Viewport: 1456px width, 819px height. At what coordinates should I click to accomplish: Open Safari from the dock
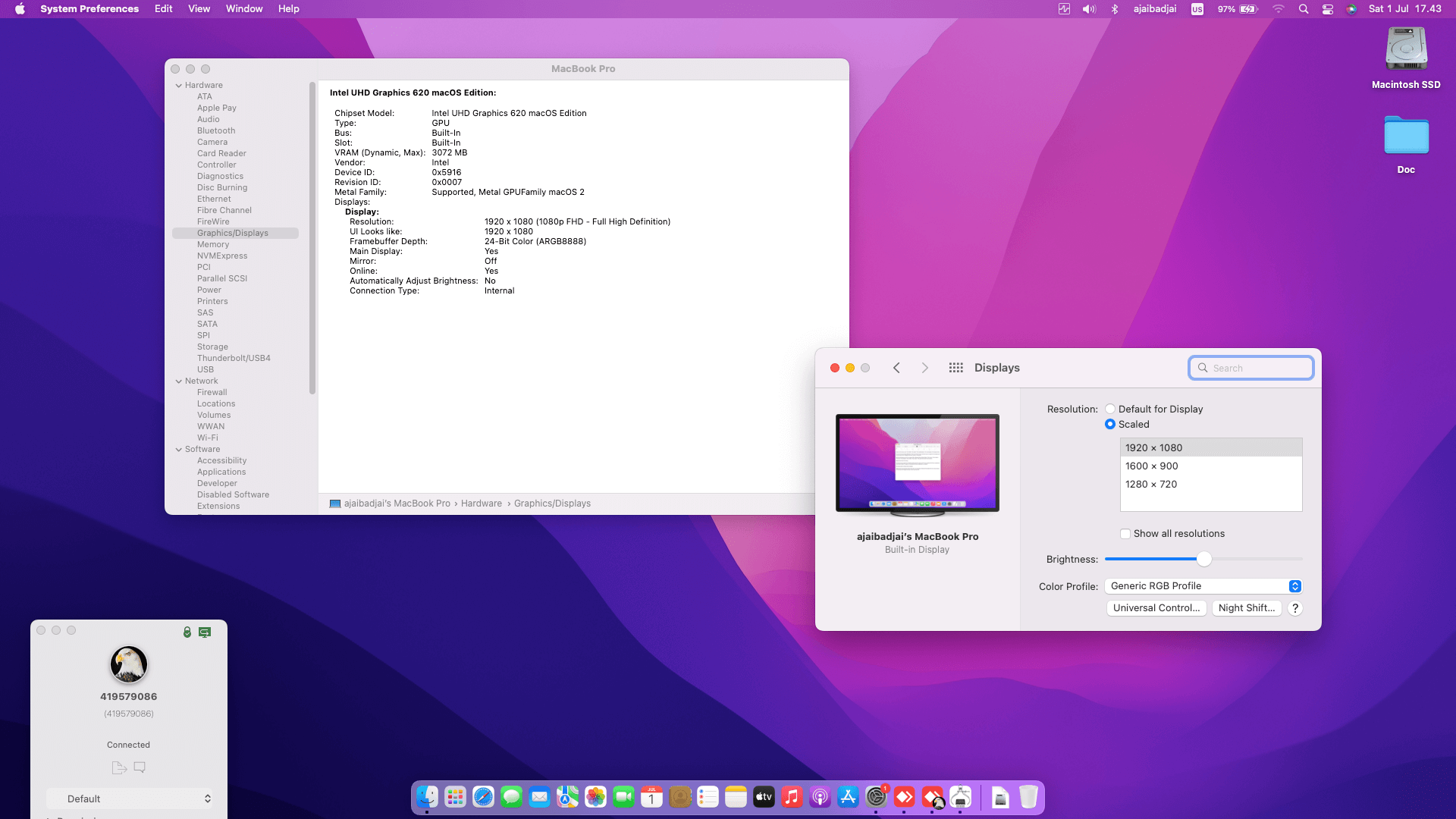[483, 797]
